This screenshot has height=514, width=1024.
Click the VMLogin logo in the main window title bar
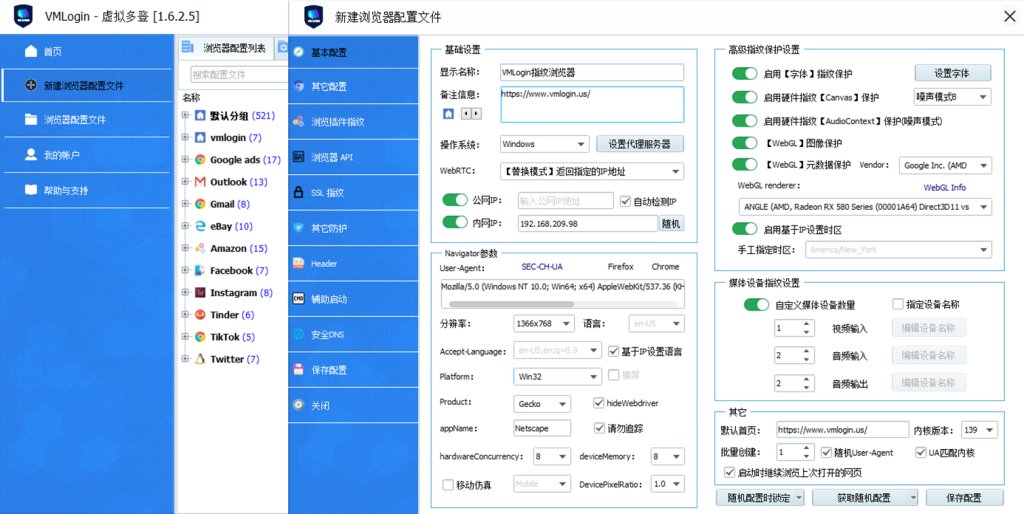click(23, 16)
